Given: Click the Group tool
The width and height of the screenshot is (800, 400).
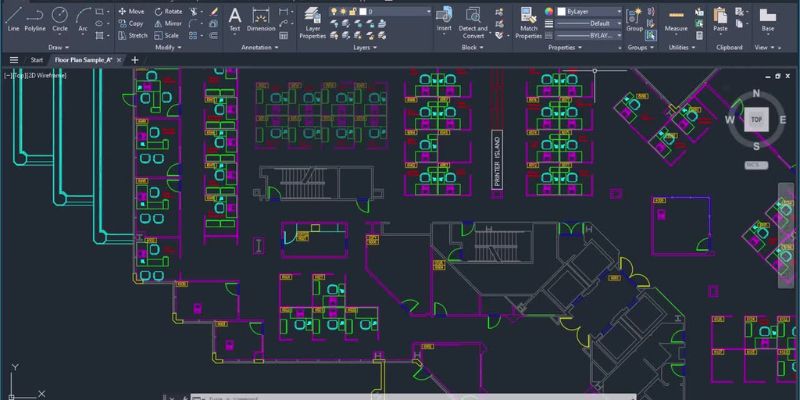Looking at the screenshot, I should (634, 20).
